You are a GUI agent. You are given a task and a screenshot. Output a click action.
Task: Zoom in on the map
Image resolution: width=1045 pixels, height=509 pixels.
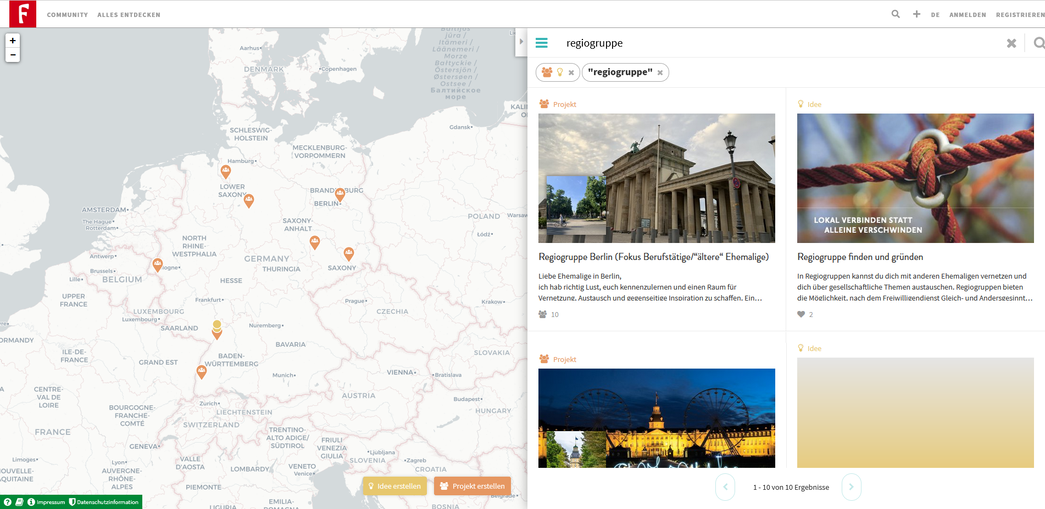click(x=13, y=41)
